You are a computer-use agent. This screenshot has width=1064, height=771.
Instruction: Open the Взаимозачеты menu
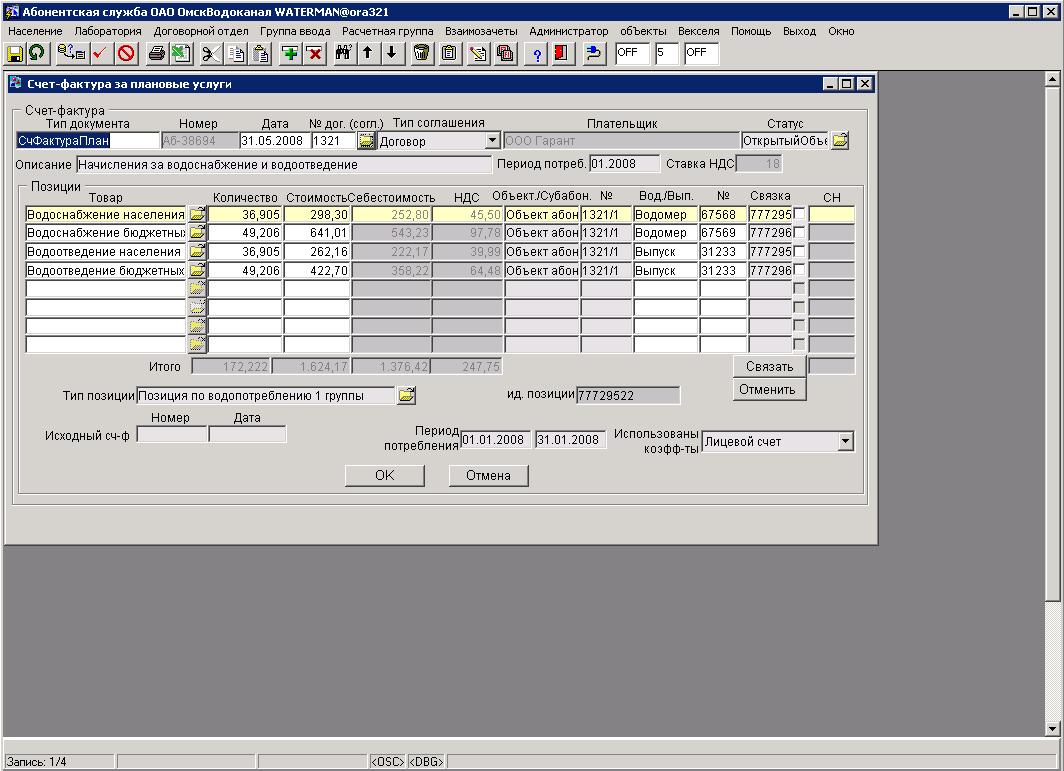[481, 31]
